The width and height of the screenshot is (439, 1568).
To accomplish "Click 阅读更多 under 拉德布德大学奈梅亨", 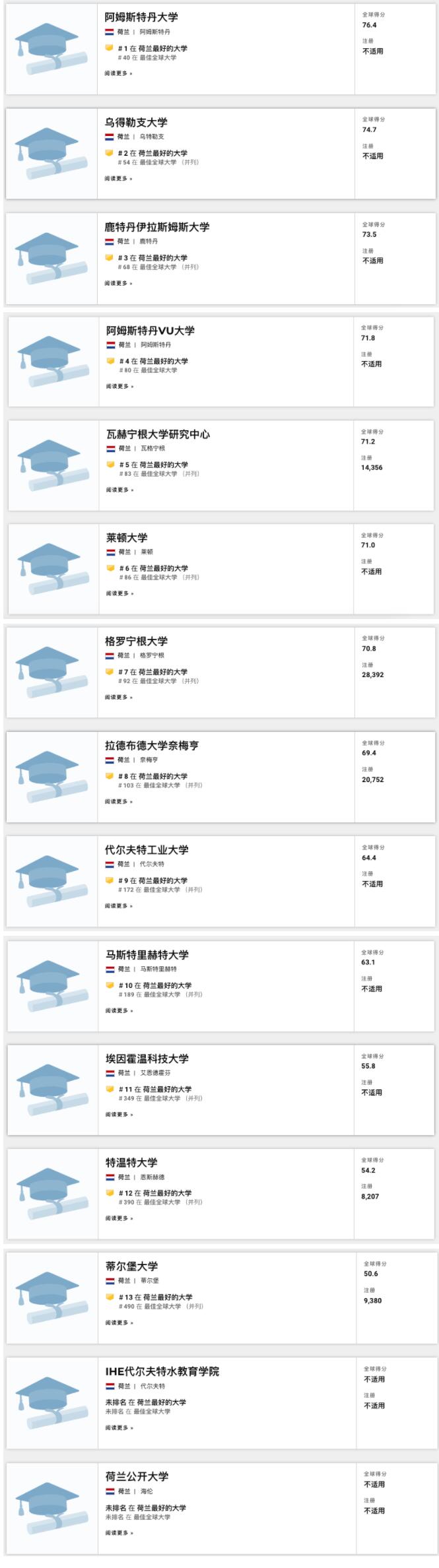I will pyautogui.click(x=118, y=801).
